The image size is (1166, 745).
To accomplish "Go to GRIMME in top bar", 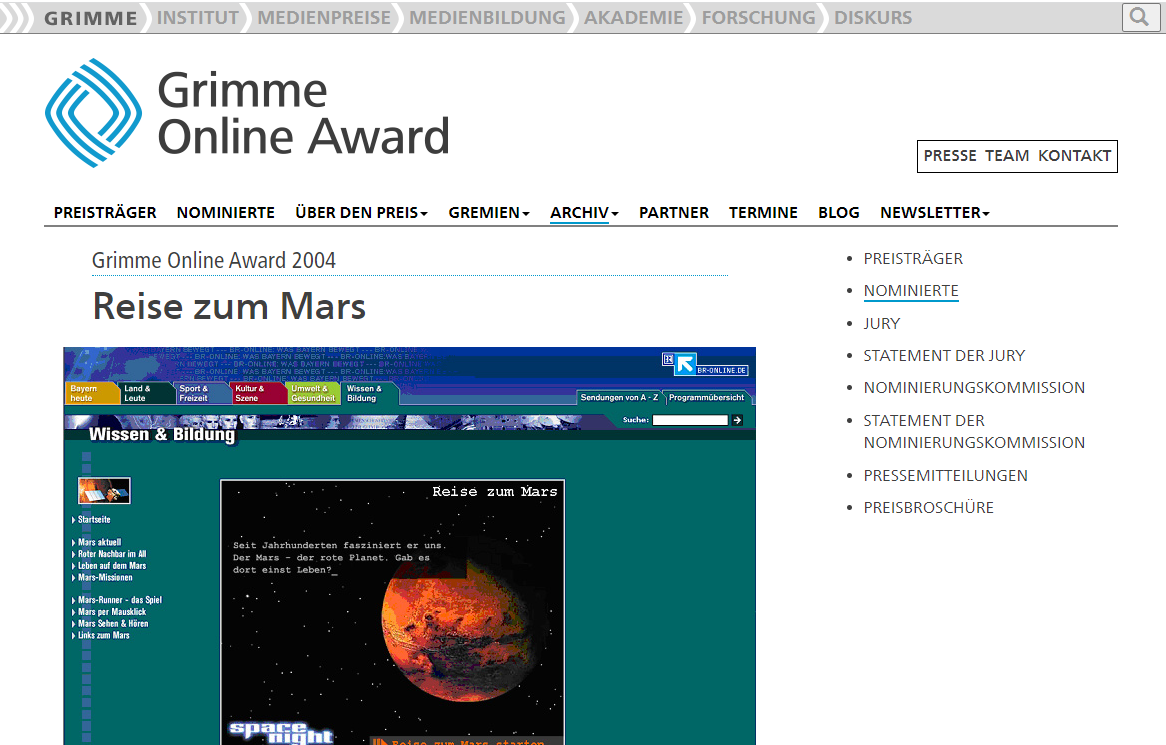I will click(x=91, y=18).
